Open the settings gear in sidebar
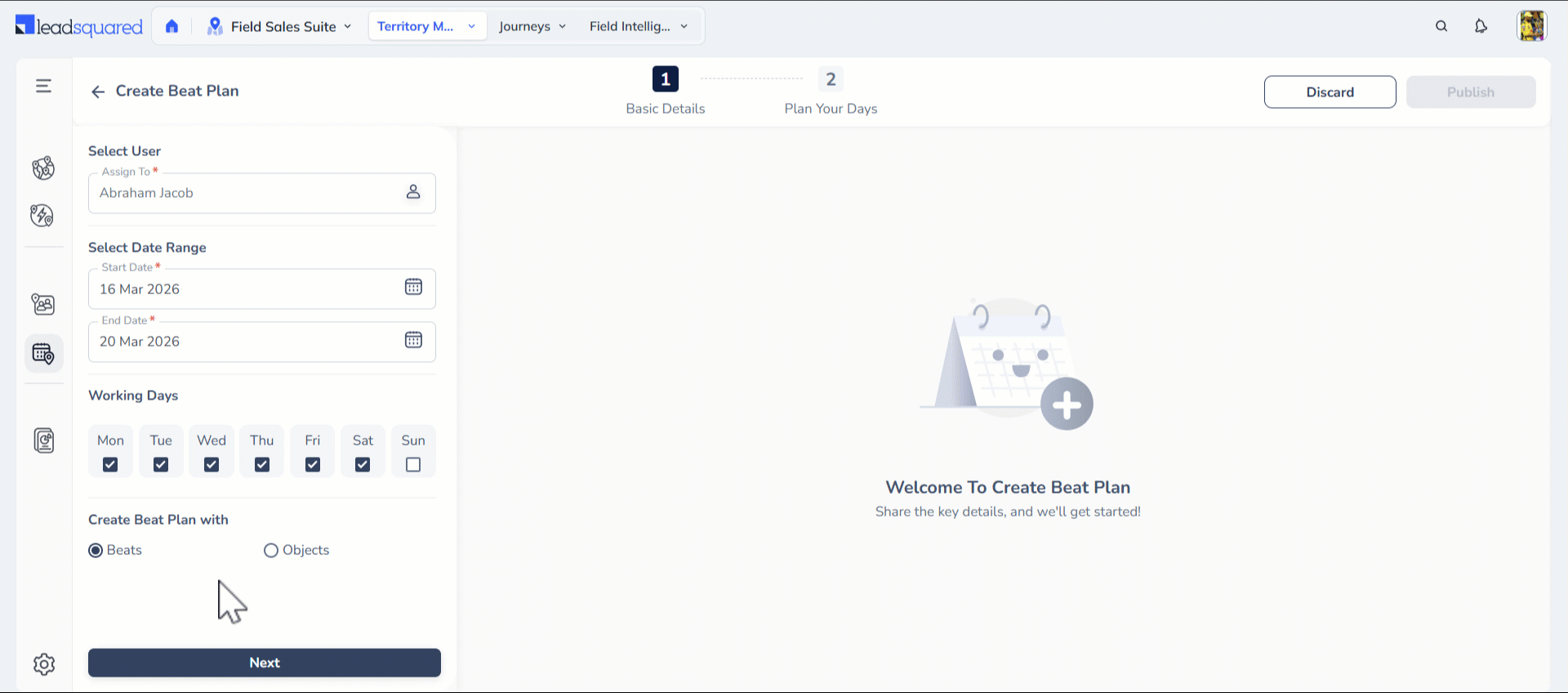Screen dimensions: 1568x693 point(44,664)
